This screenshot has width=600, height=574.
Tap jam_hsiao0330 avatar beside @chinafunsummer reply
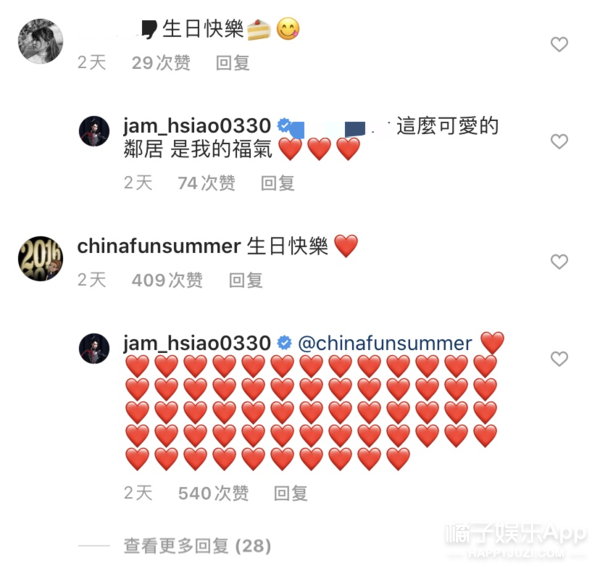(94, 348)
